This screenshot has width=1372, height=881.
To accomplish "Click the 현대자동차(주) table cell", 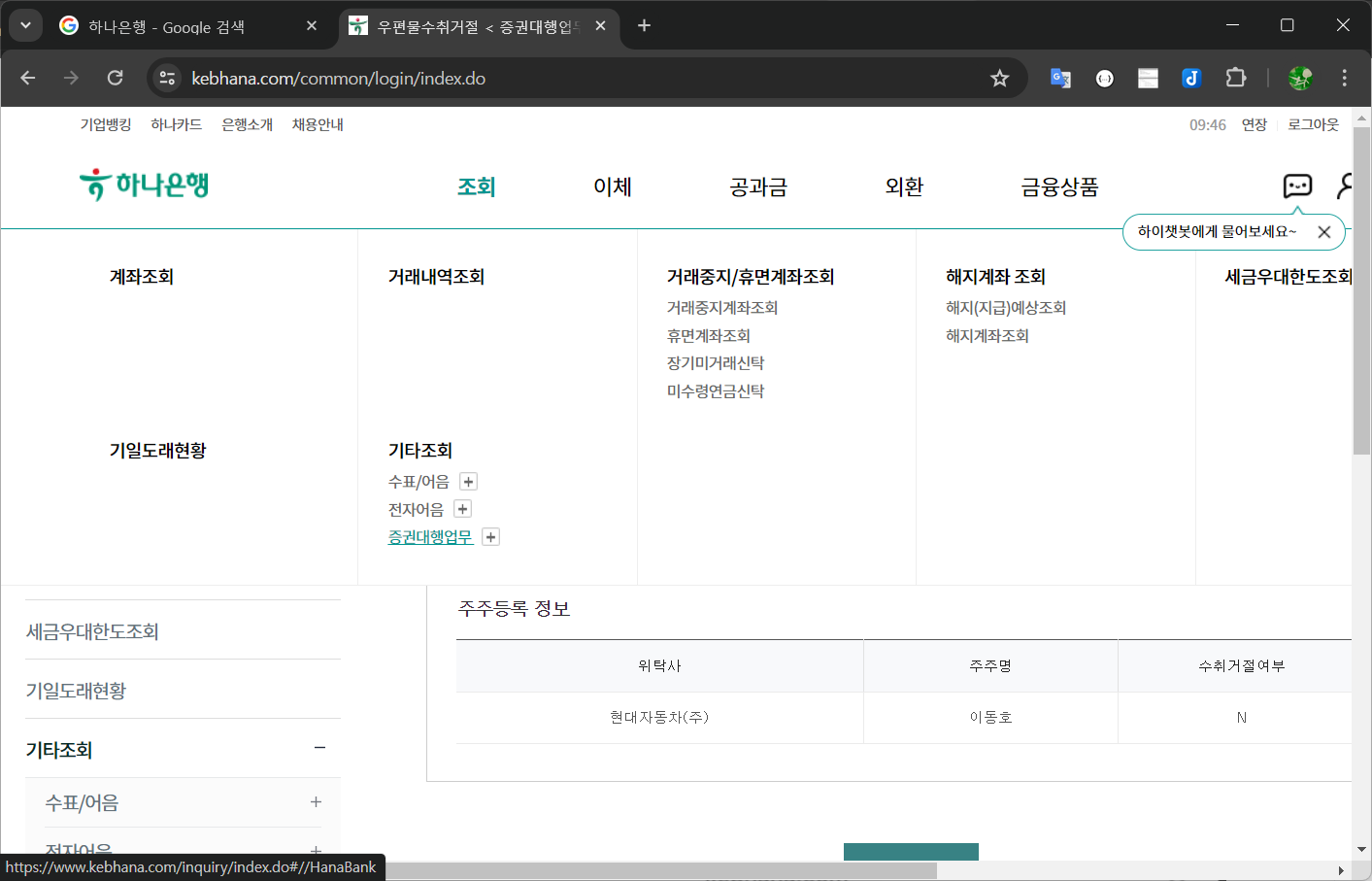I will coord(659,718).
